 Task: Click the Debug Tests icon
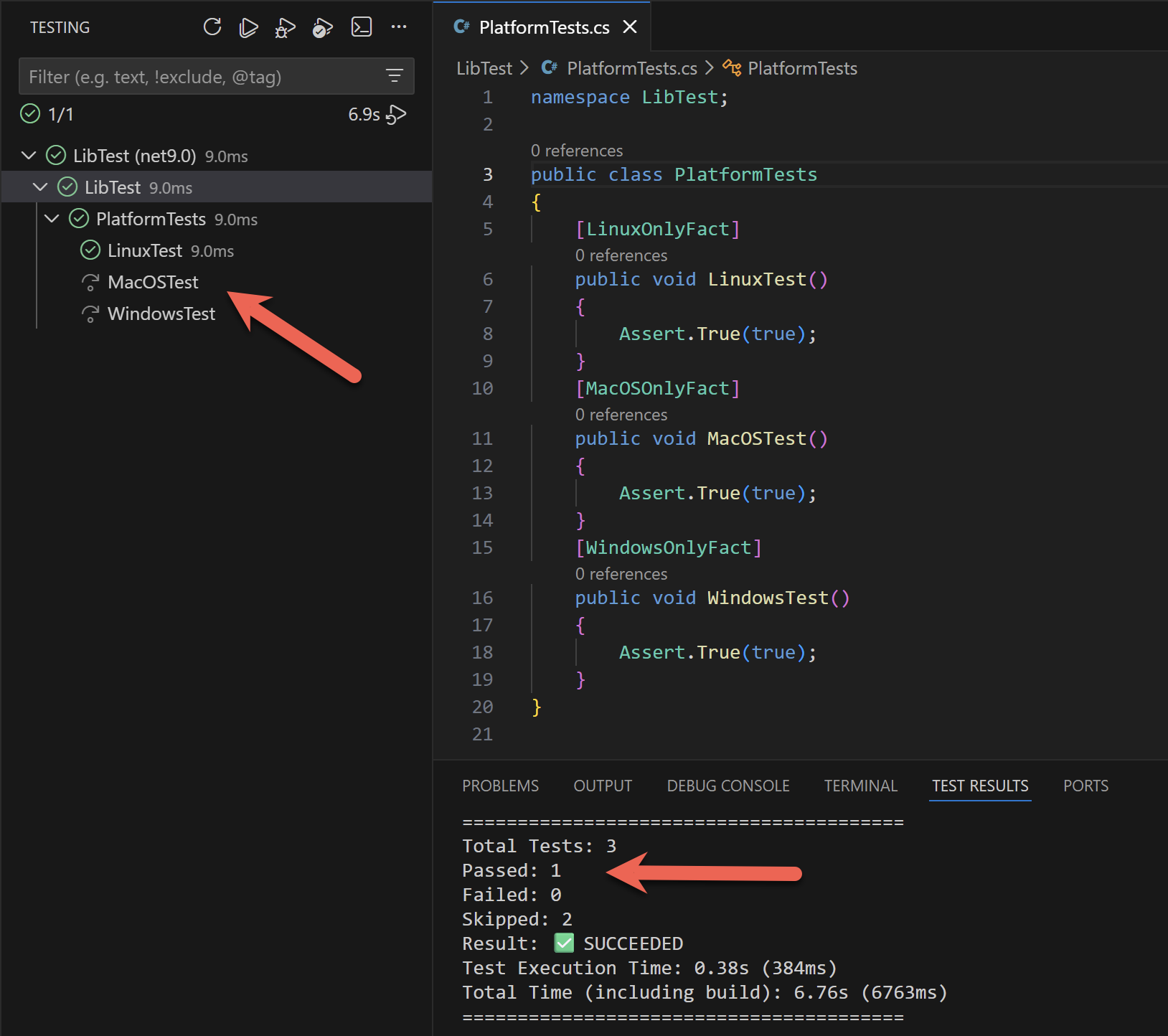[285, 27]
